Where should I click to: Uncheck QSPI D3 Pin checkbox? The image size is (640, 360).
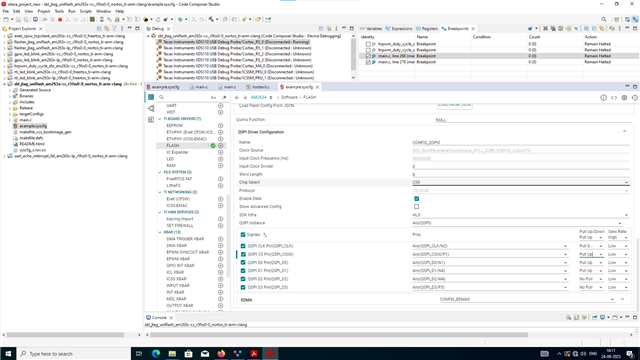coord(243,287)
